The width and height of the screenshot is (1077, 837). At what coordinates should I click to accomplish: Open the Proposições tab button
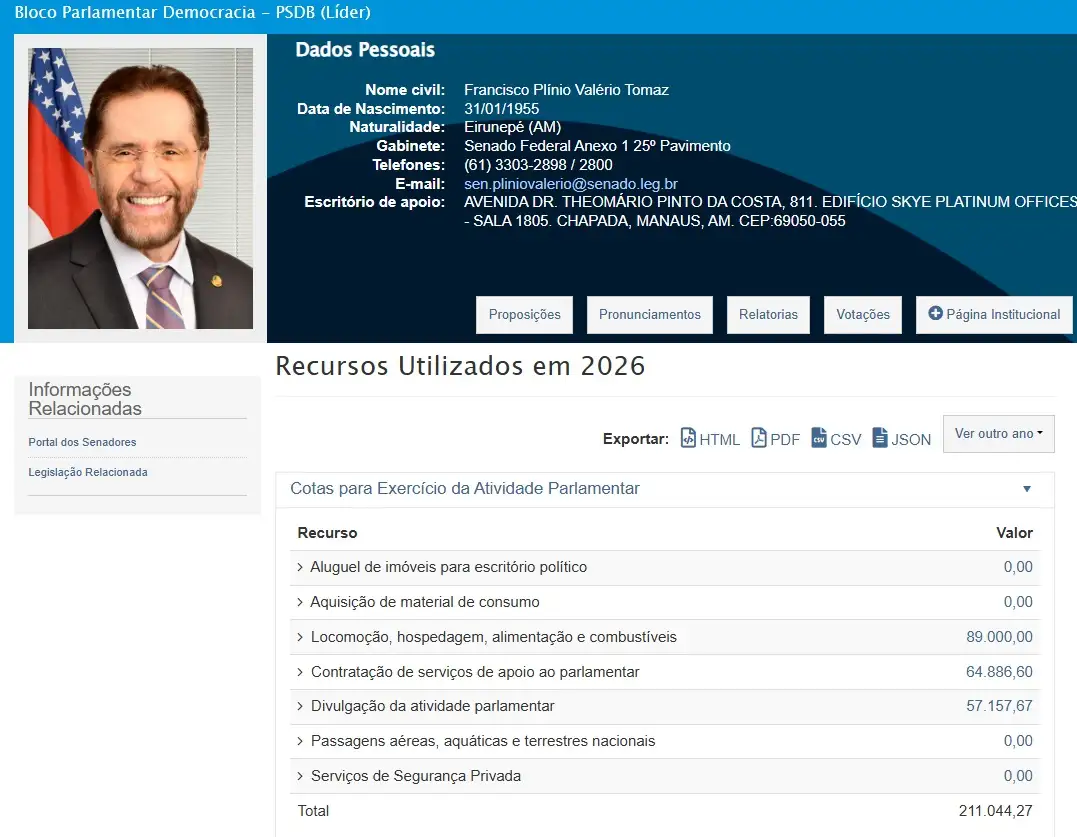524,314
